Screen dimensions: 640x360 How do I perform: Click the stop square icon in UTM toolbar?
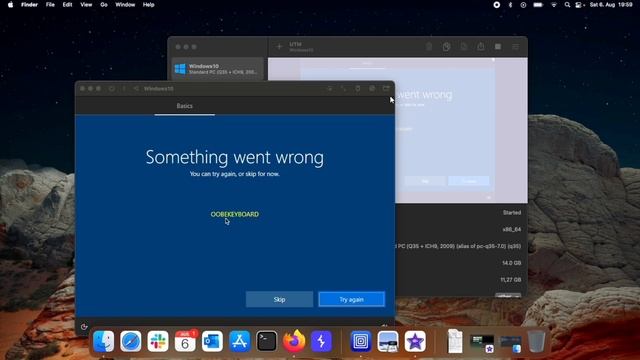click(498, 47)
